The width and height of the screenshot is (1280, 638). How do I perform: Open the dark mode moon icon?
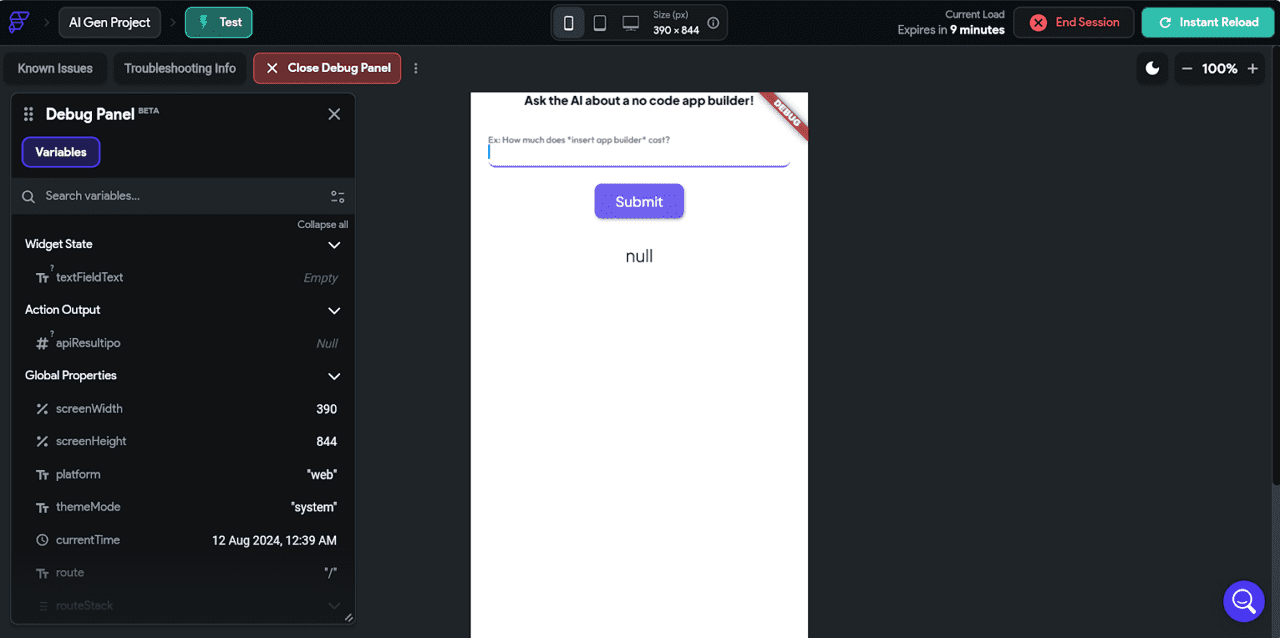(x=1152, y=68)
